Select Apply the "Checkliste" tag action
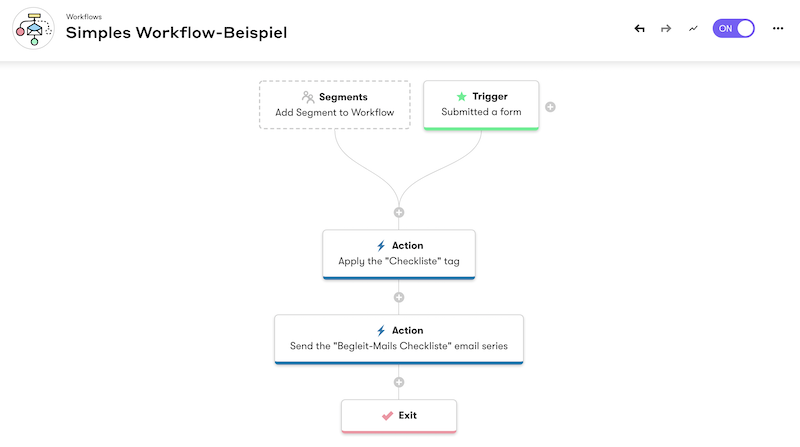Viewport: 800px width, 447px height. coord(399,254)
